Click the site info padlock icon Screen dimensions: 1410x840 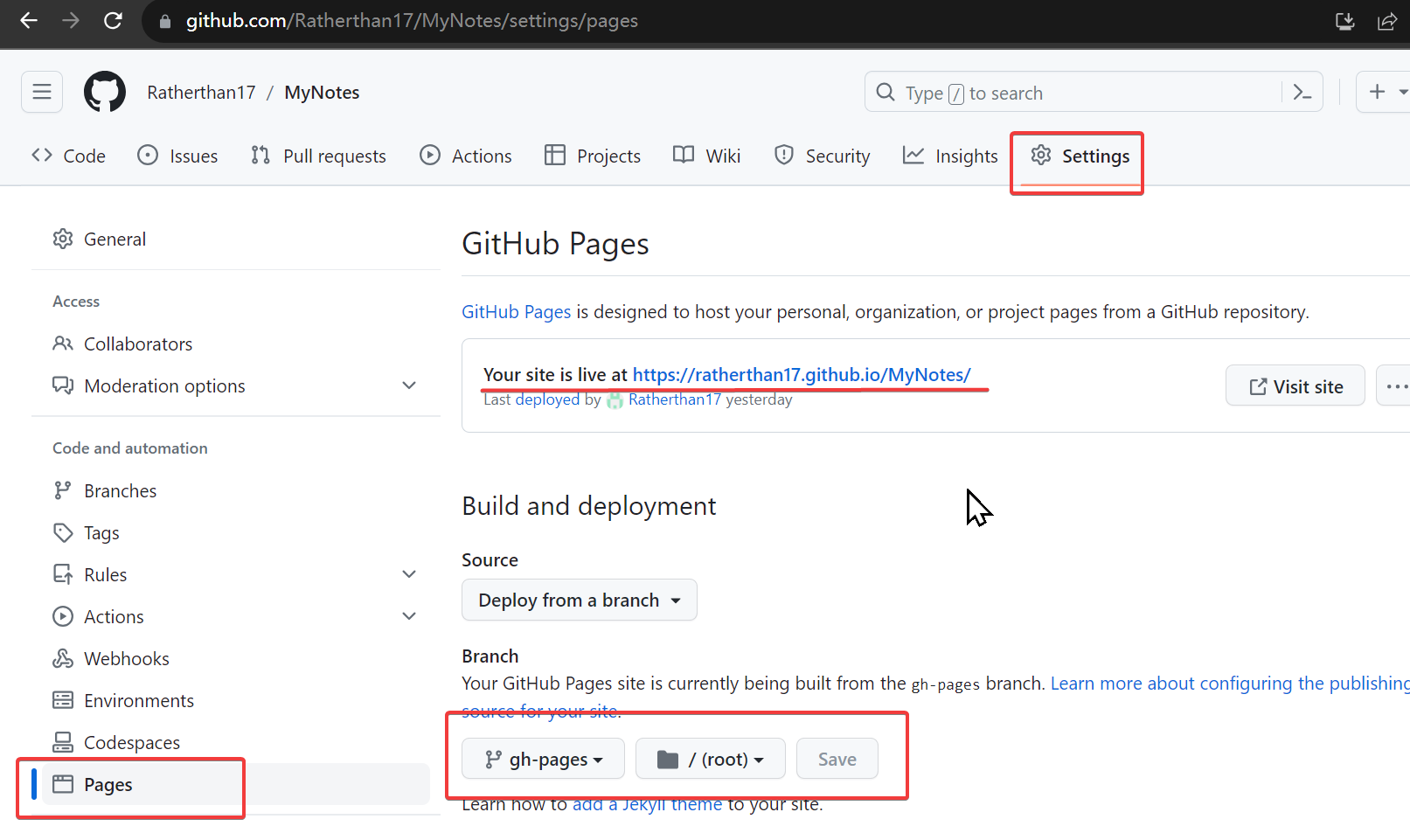point(164,21)
